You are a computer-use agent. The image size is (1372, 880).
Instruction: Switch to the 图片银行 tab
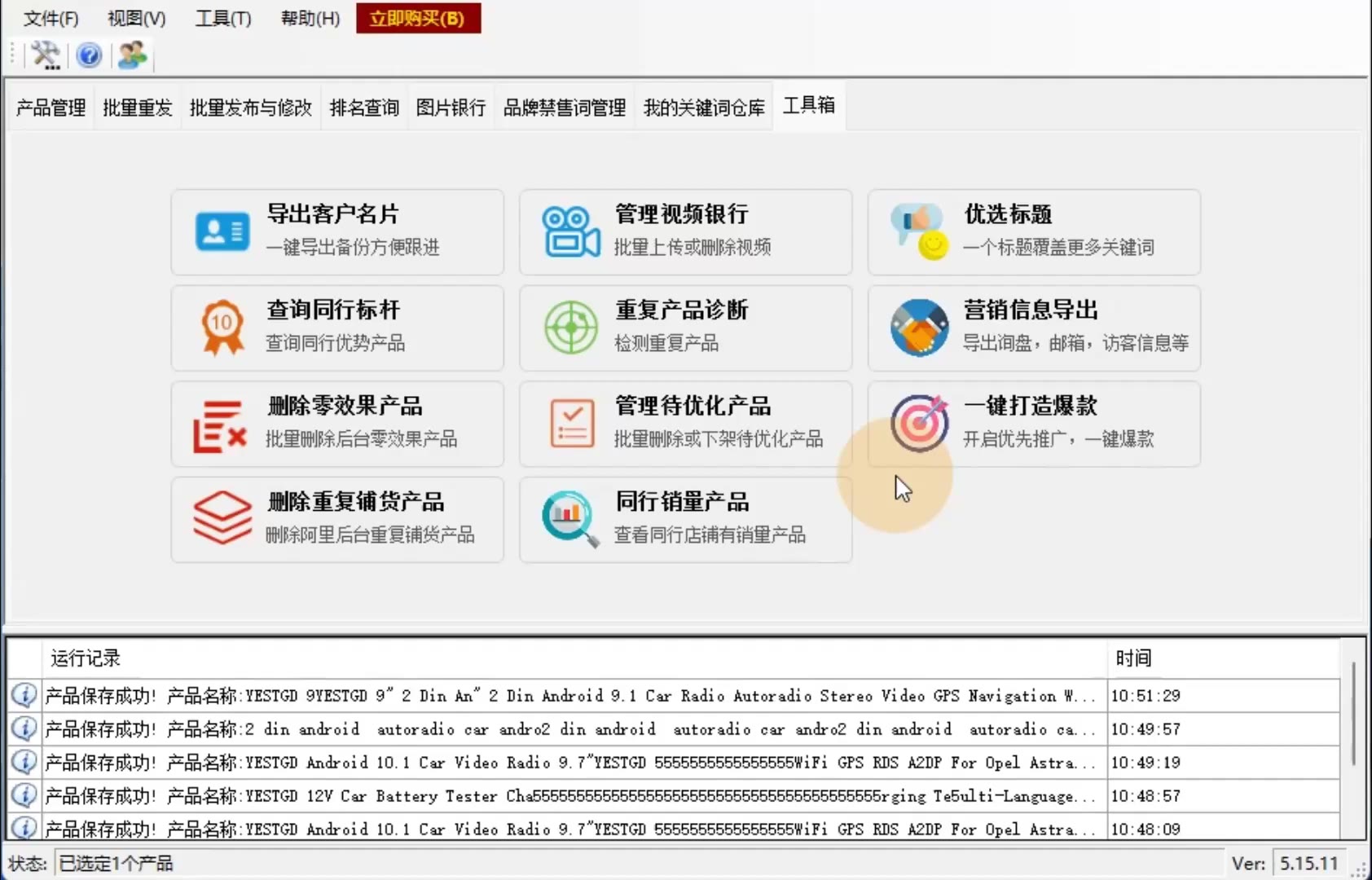451,108
